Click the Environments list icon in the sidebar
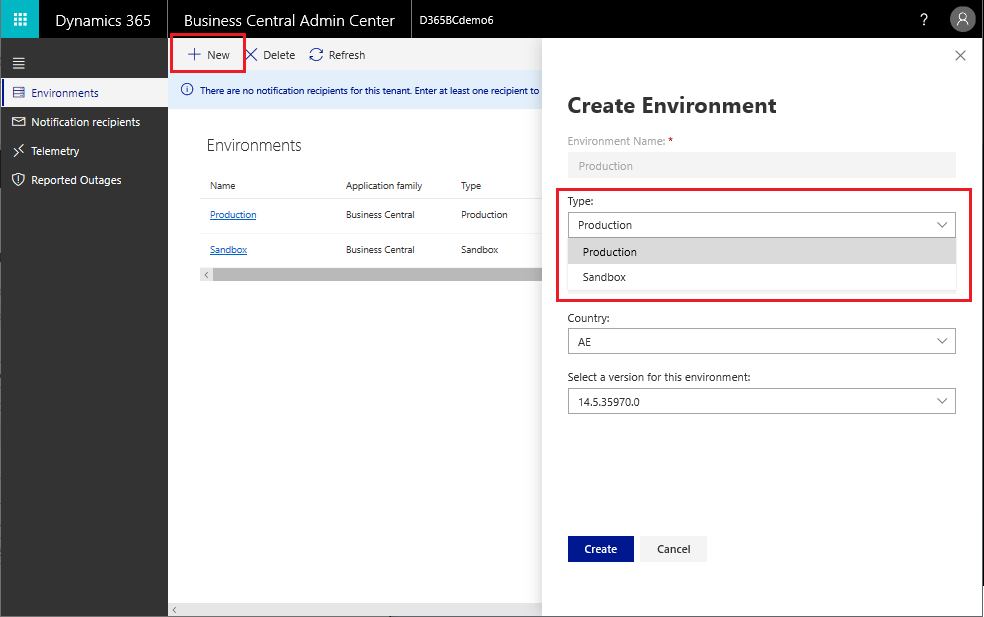This screenshot has height=617, width=984. [x=19, y=92]
